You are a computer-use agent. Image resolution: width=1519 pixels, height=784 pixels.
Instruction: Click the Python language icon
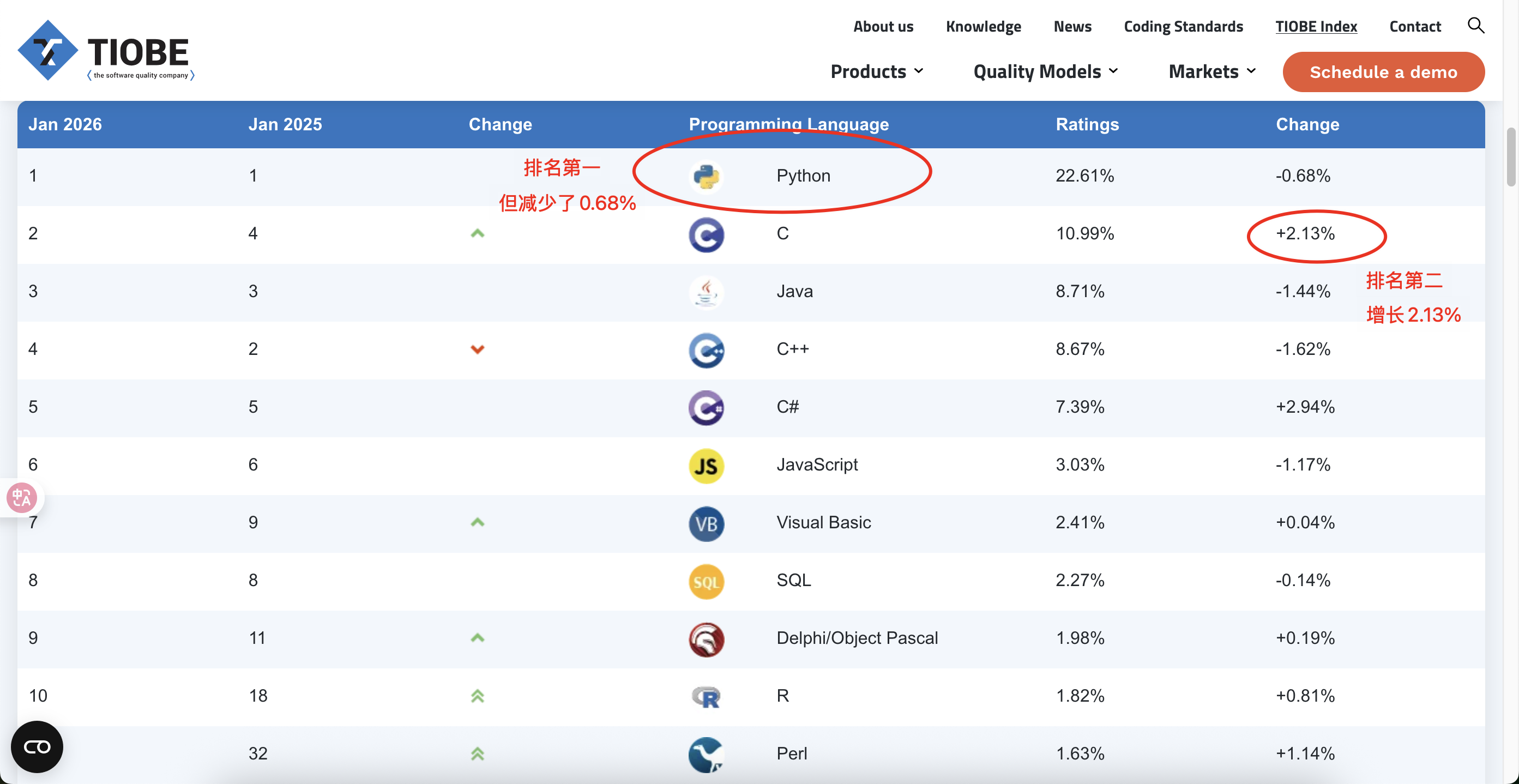pyautogui.click(x=706, y=176)
